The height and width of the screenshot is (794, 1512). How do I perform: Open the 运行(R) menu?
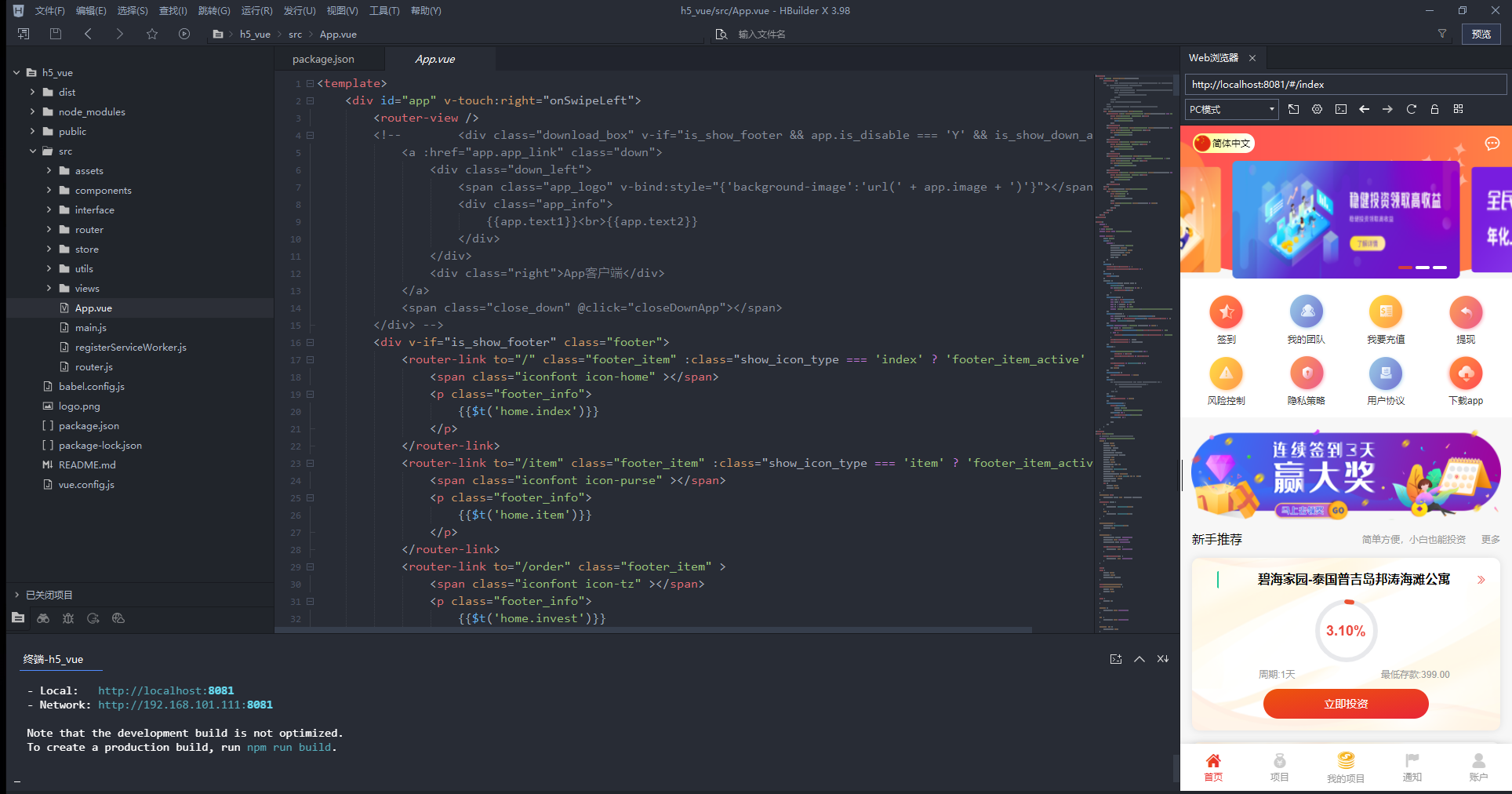[x=257, y=11]
